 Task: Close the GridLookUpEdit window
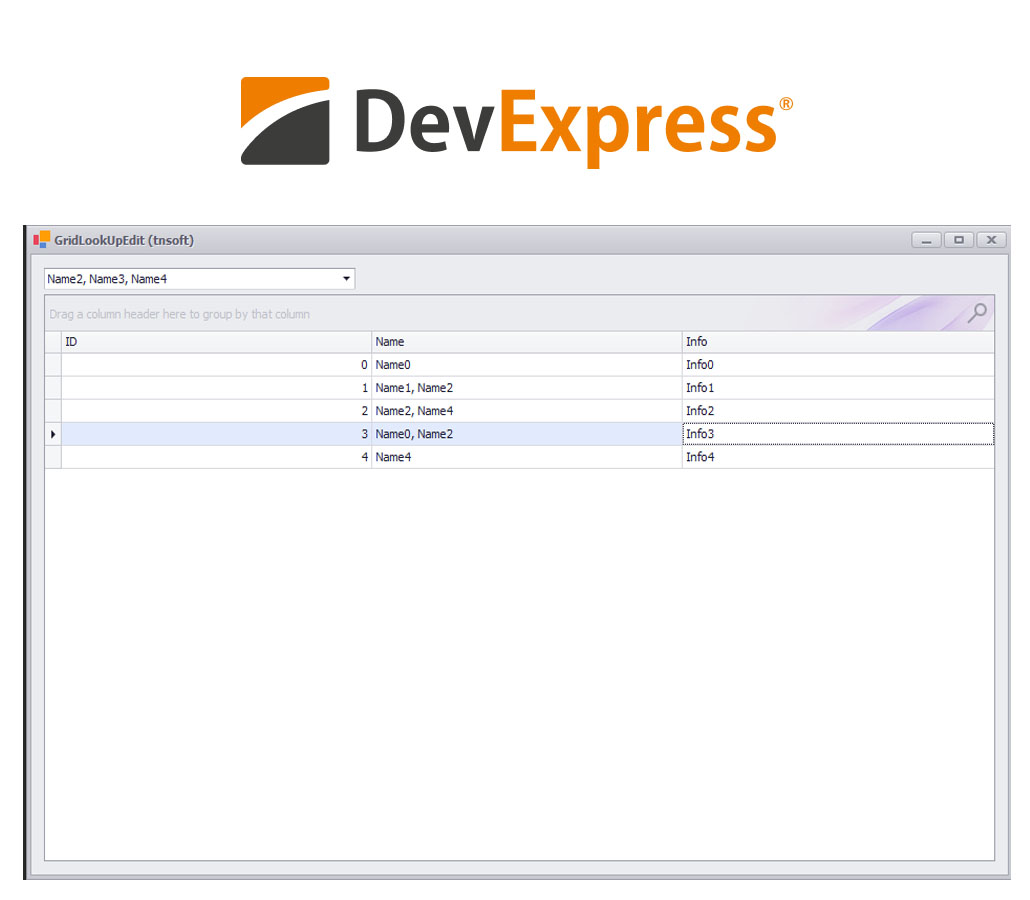(x=992, y=240)
